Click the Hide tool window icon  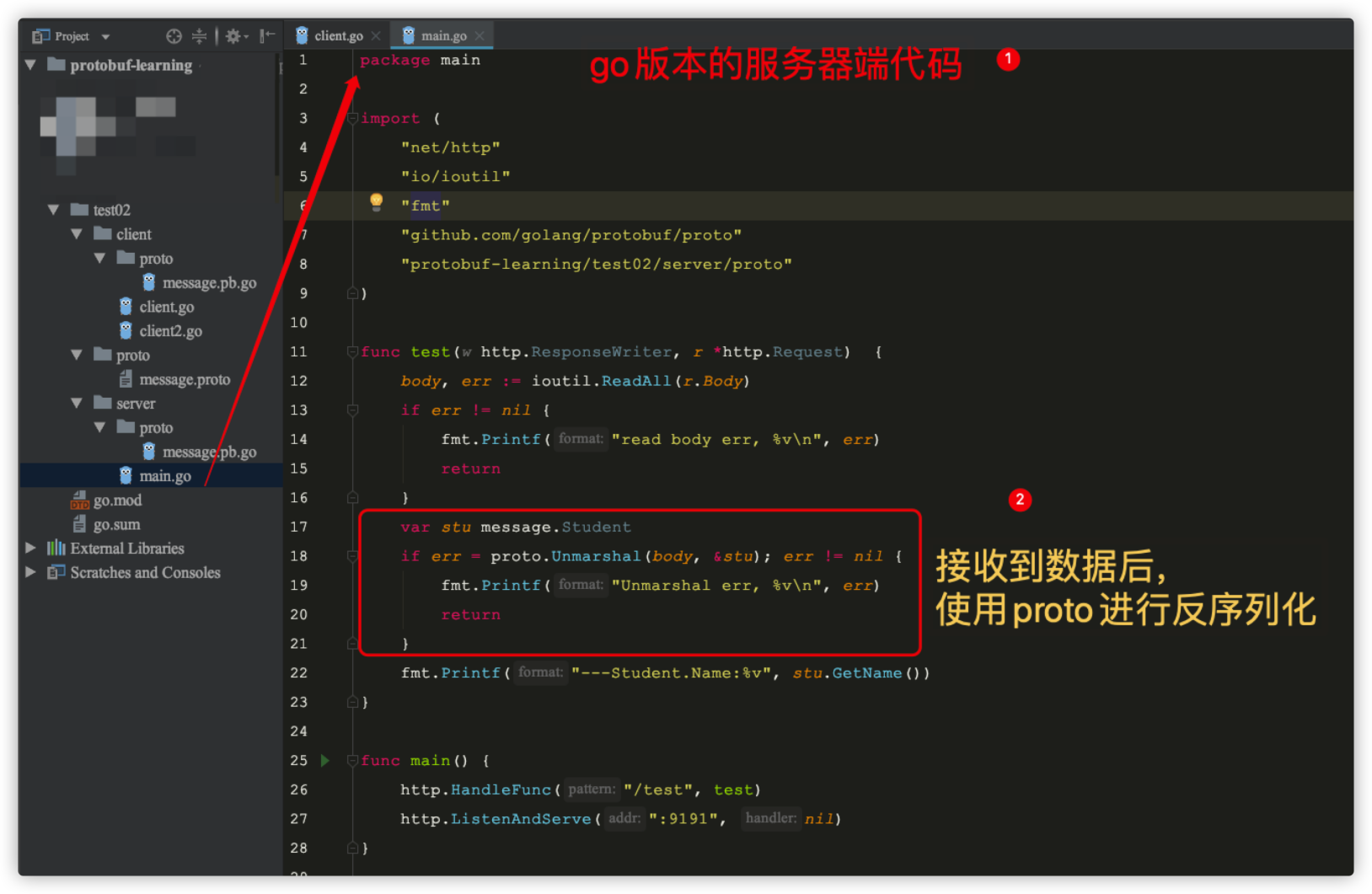coord(268,35)
